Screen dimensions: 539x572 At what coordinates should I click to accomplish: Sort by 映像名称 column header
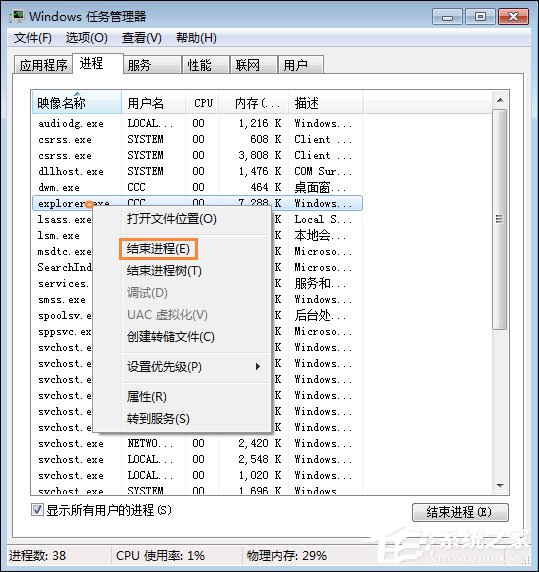tap(77, 103)
